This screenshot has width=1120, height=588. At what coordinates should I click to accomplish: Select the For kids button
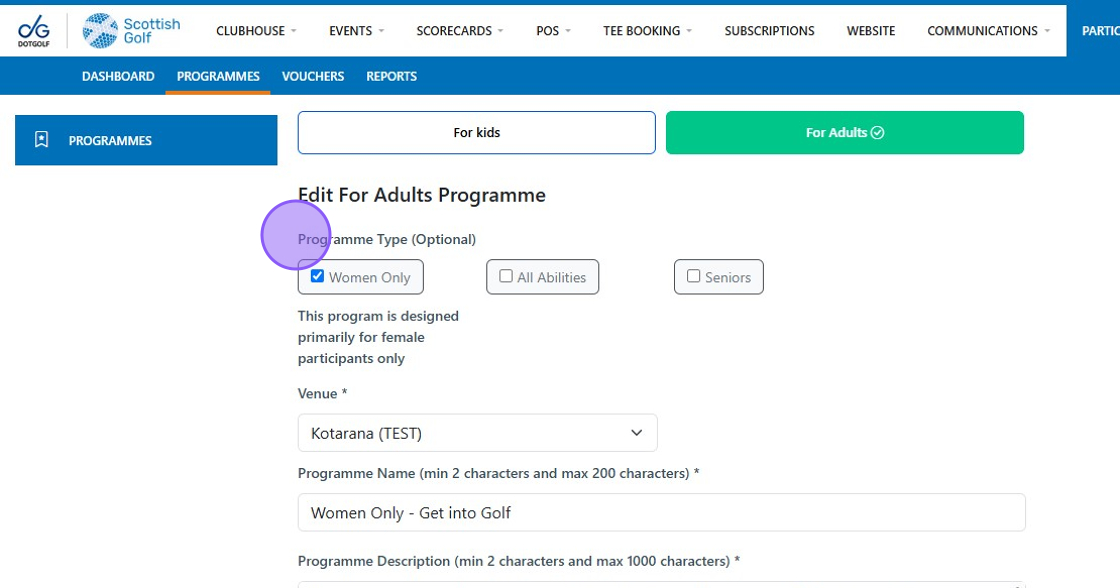click(476, 132)
